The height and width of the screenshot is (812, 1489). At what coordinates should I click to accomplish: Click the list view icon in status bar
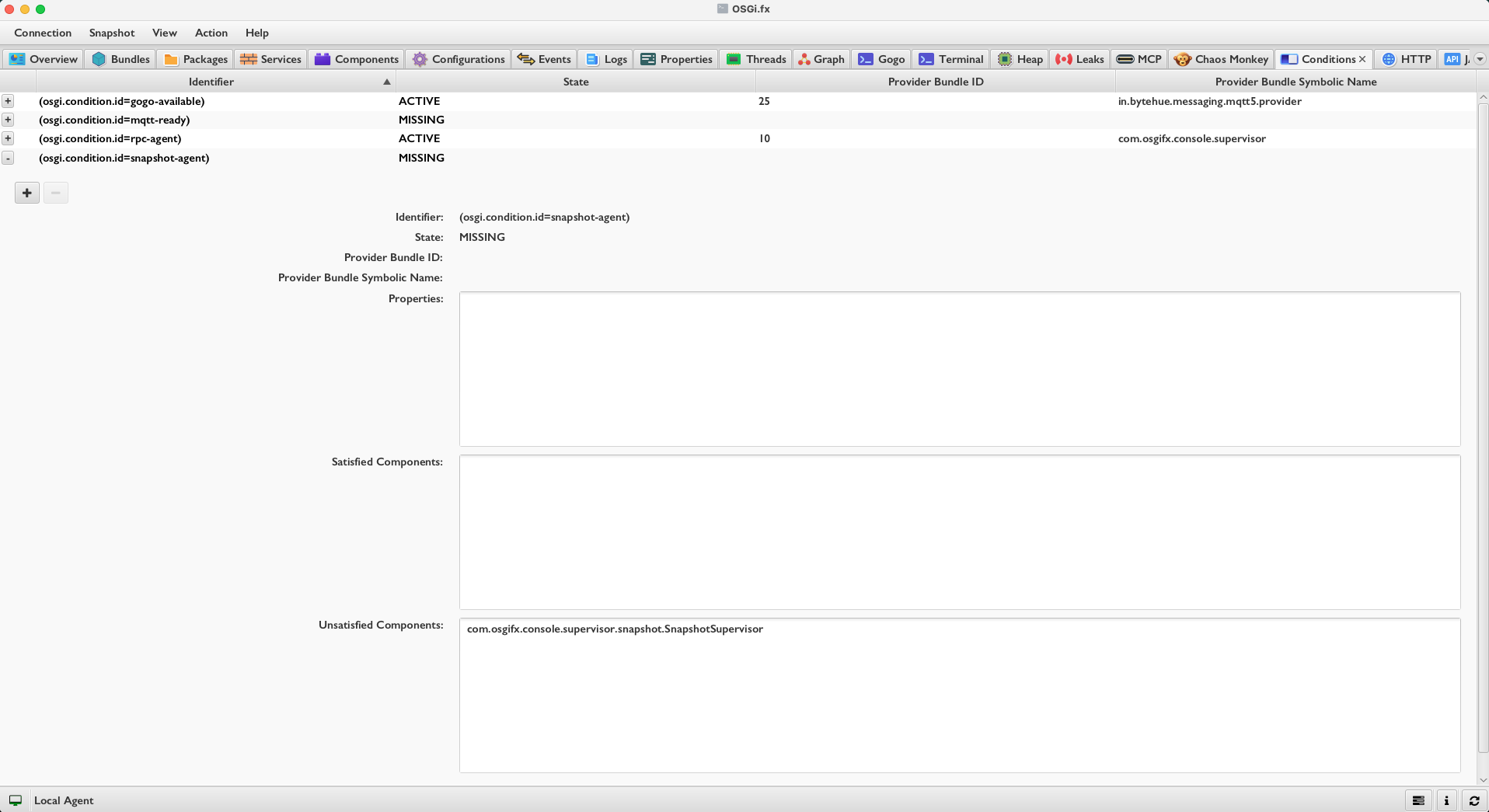[x=1418, y=800]
